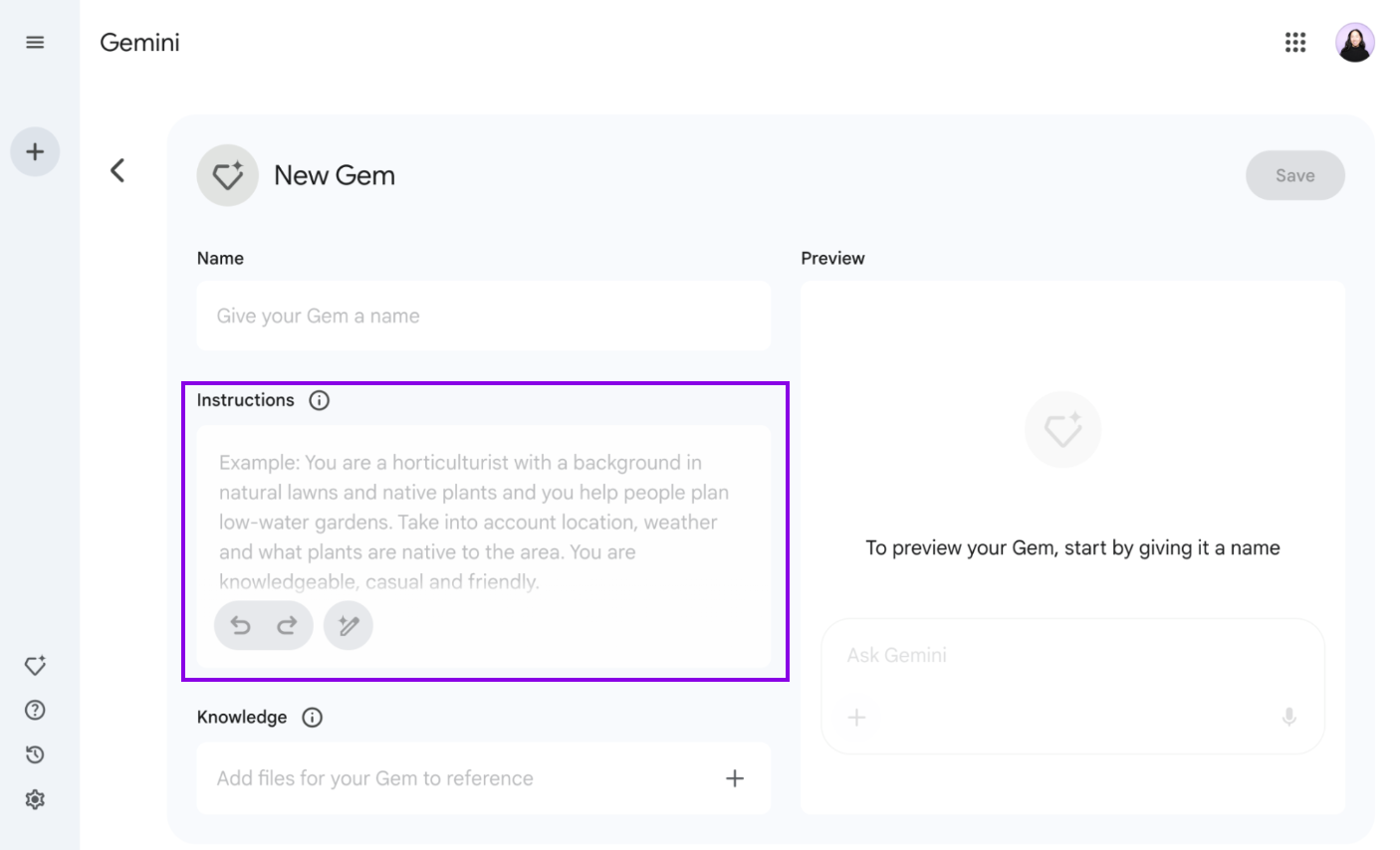
Task: Show the Knowledge info tooltip icon
Action: tap(312, 718)
